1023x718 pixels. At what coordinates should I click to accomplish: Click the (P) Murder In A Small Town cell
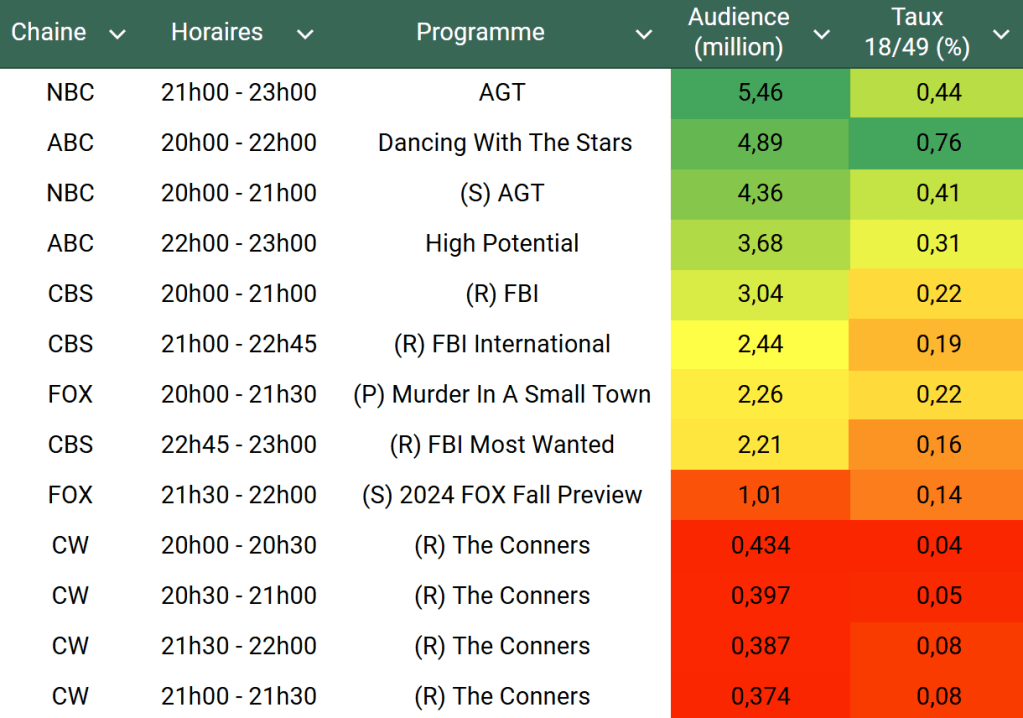click(x=502, y=394)
